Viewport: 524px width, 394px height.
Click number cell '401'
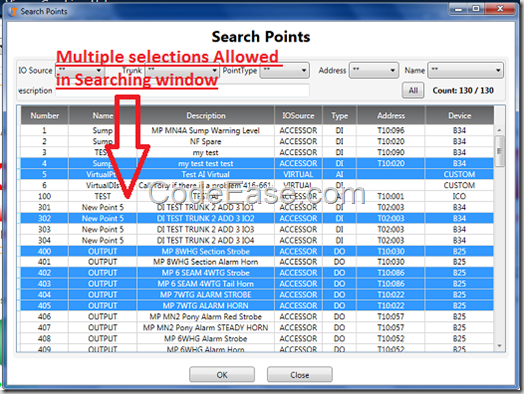tap(44, 262)
